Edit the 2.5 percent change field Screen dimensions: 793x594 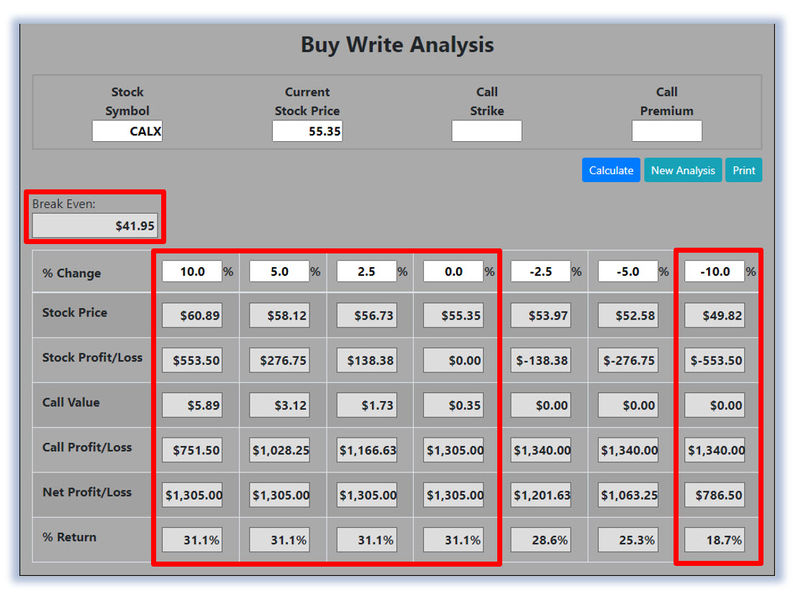(367, 271)
